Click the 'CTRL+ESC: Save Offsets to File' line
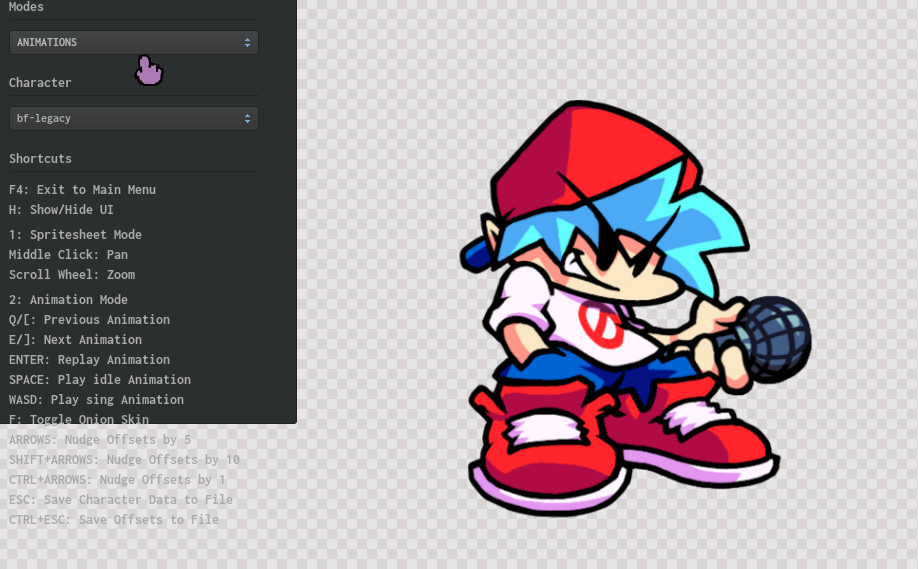The width and height of the screenshot is (918, 569). tap(114, 519)
